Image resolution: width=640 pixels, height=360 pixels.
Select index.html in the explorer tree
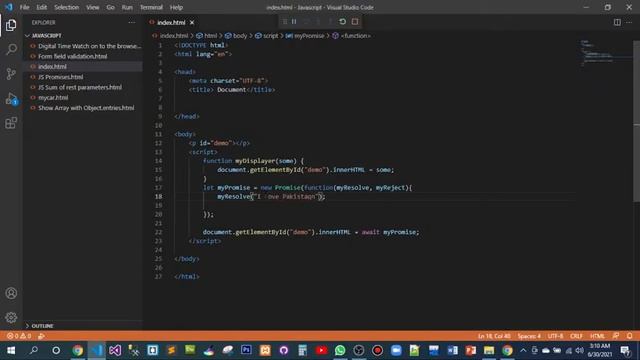coord(52,67)
